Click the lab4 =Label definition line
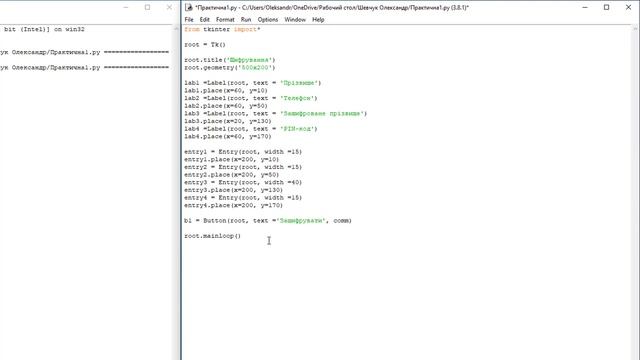The width and height of the screenshot is (640, 360). coord(251,129)
